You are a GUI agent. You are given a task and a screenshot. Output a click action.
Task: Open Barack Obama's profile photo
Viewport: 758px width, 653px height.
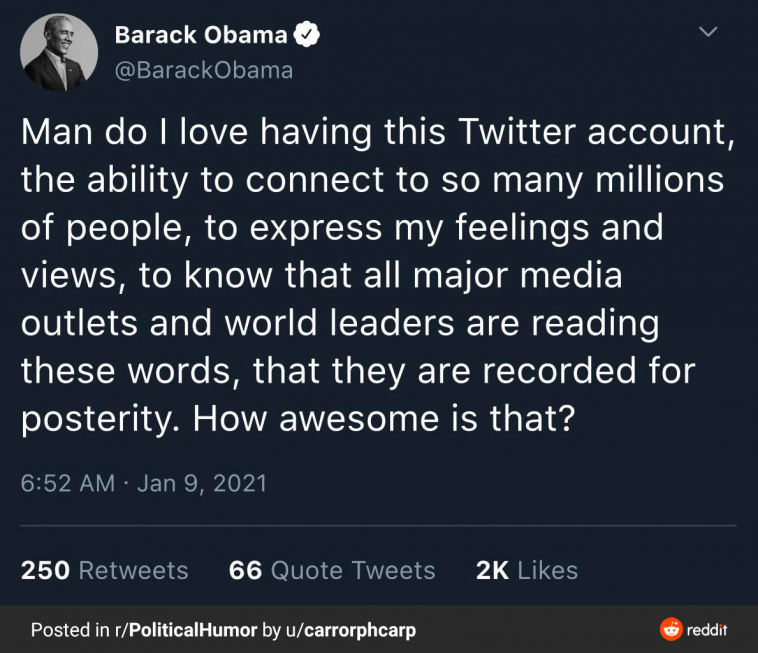[x=59, y=53]
